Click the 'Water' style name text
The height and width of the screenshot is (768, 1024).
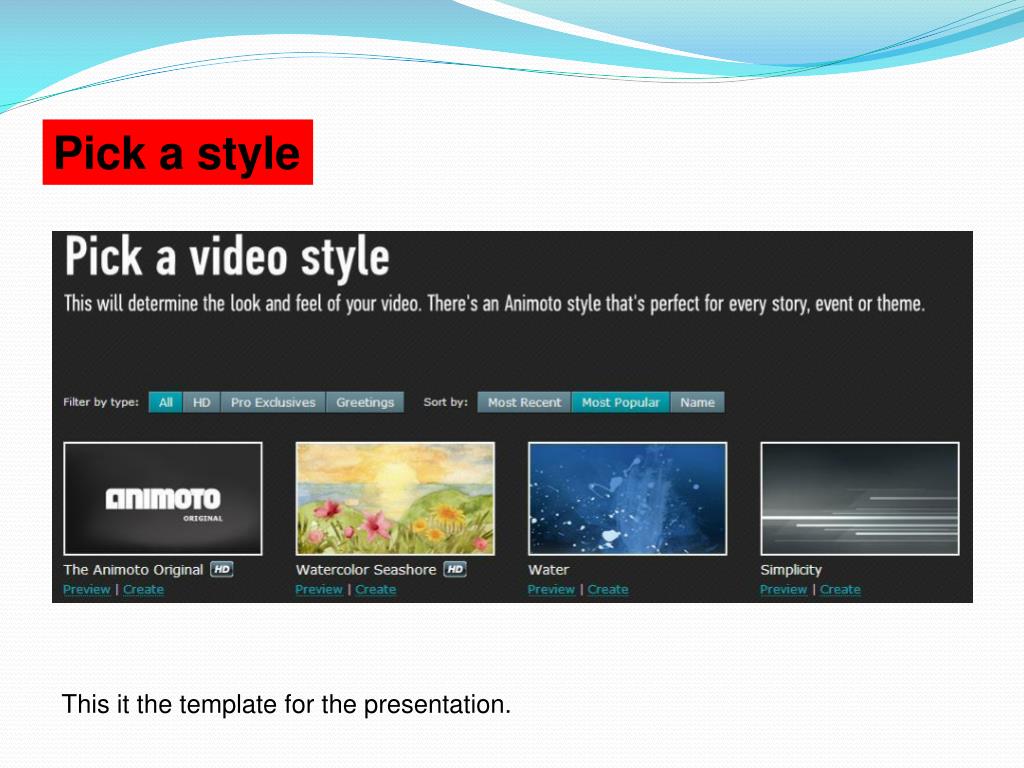point(549,569)
